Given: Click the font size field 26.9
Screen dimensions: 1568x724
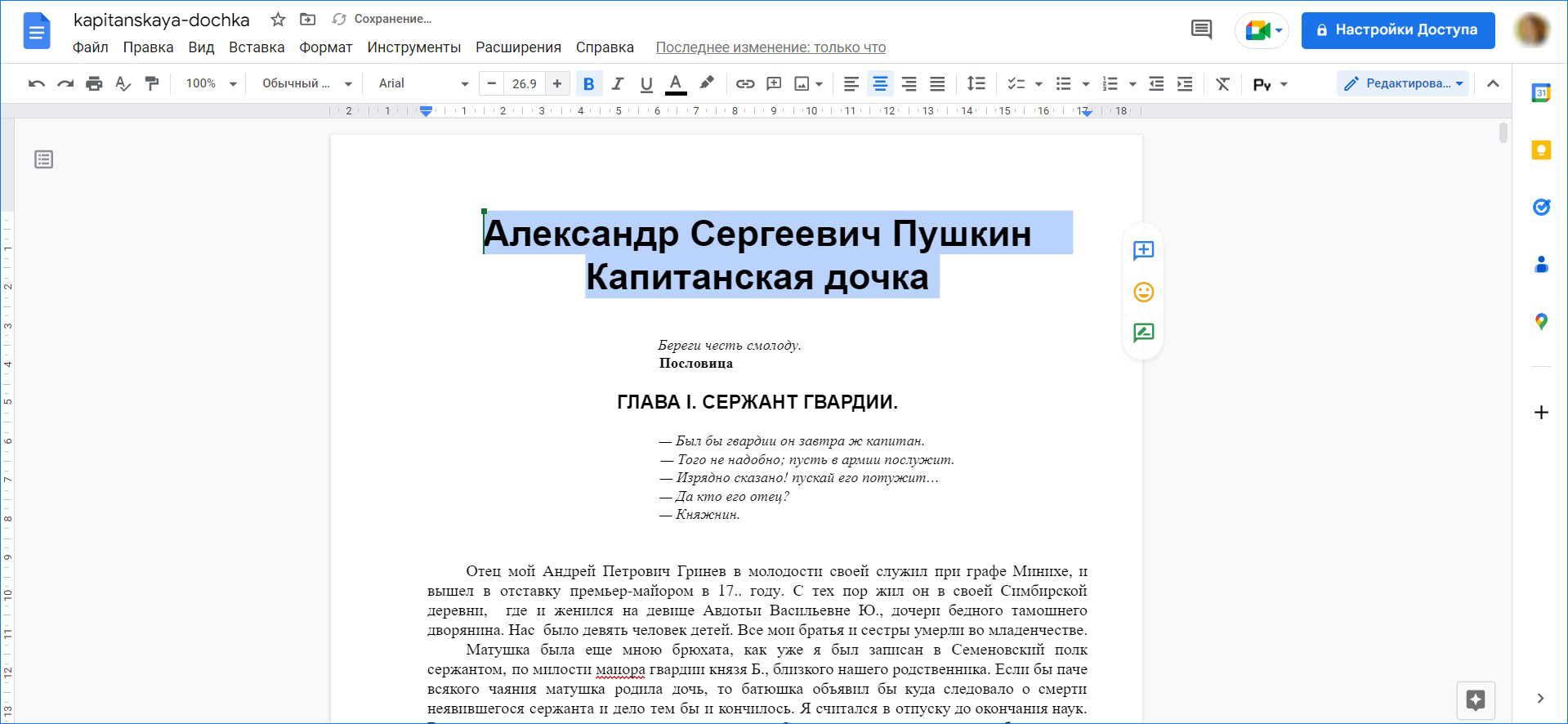Looking at the screenshot, I should click(x=525, y=83).
